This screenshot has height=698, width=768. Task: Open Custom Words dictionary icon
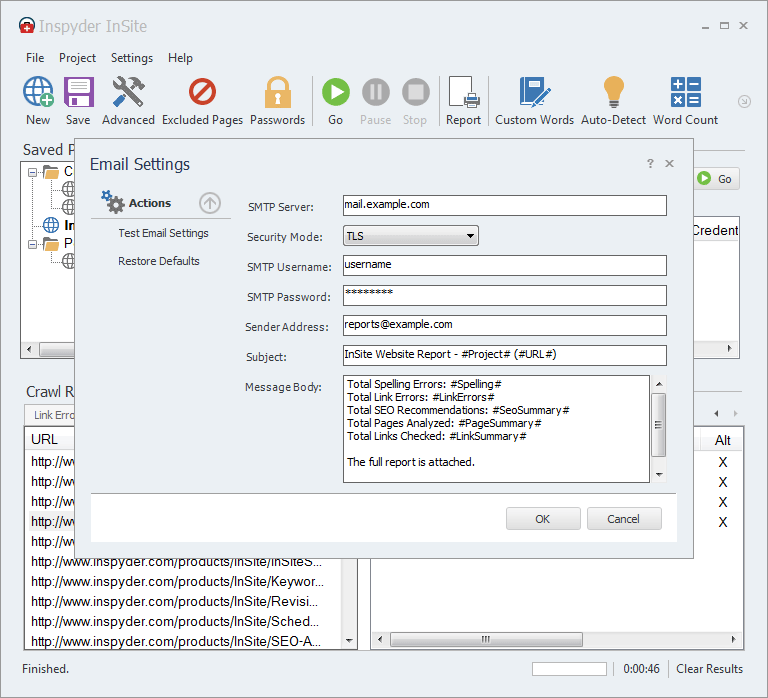tap(534, 92)
